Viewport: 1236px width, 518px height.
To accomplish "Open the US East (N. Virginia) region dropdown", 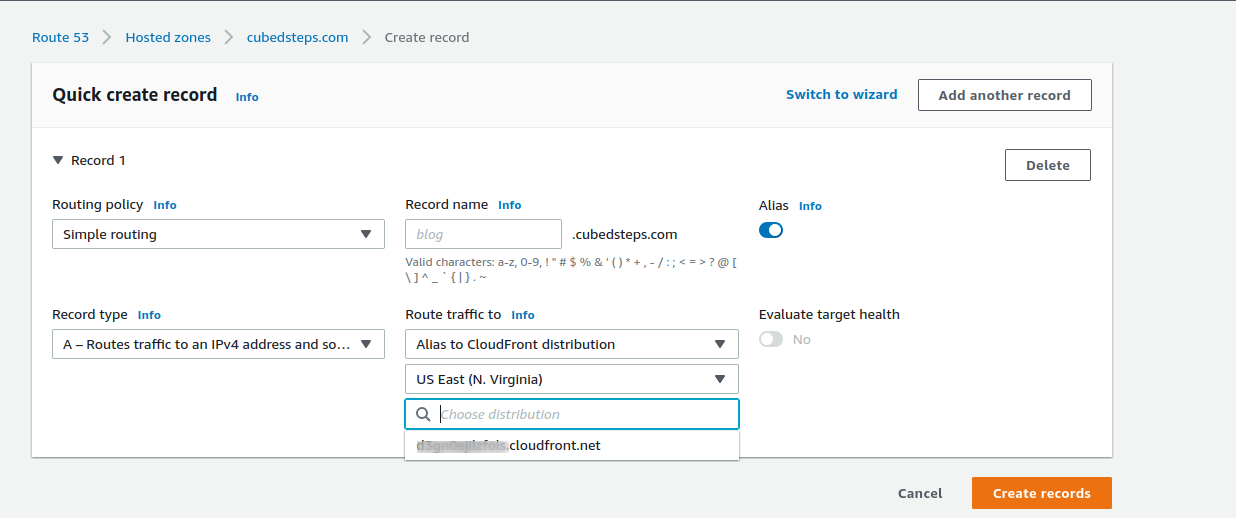I will tap(571, 379).
